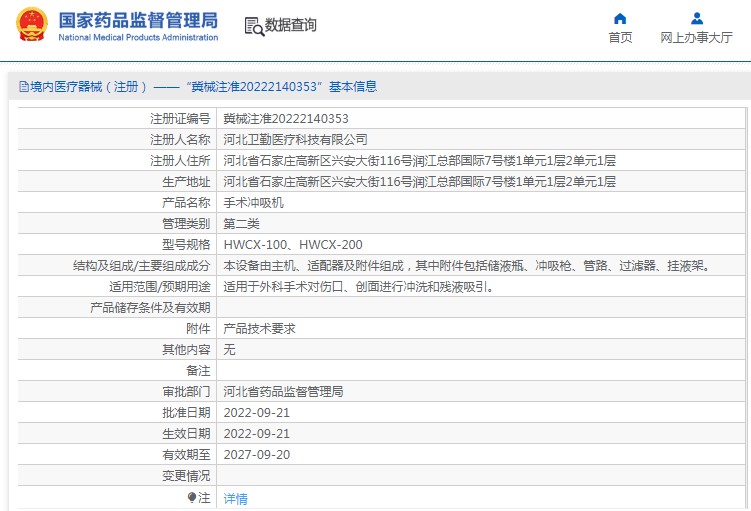Click the English National Medical Products Administration text

tap(138, 37)
